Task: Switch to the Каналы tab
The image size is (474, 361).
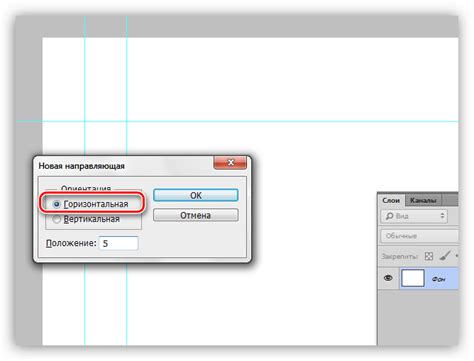Action: [423, 200]
